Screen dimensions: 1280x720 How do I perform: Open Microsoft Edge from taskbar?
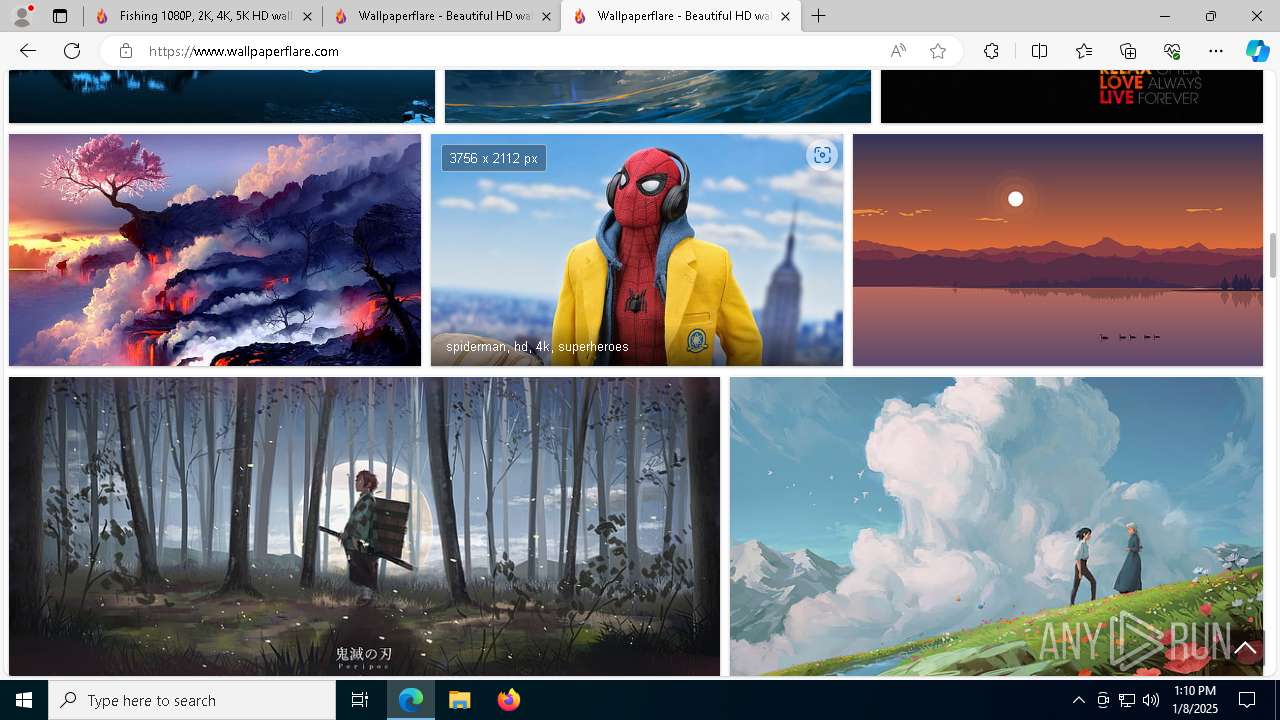pos(411,700)
